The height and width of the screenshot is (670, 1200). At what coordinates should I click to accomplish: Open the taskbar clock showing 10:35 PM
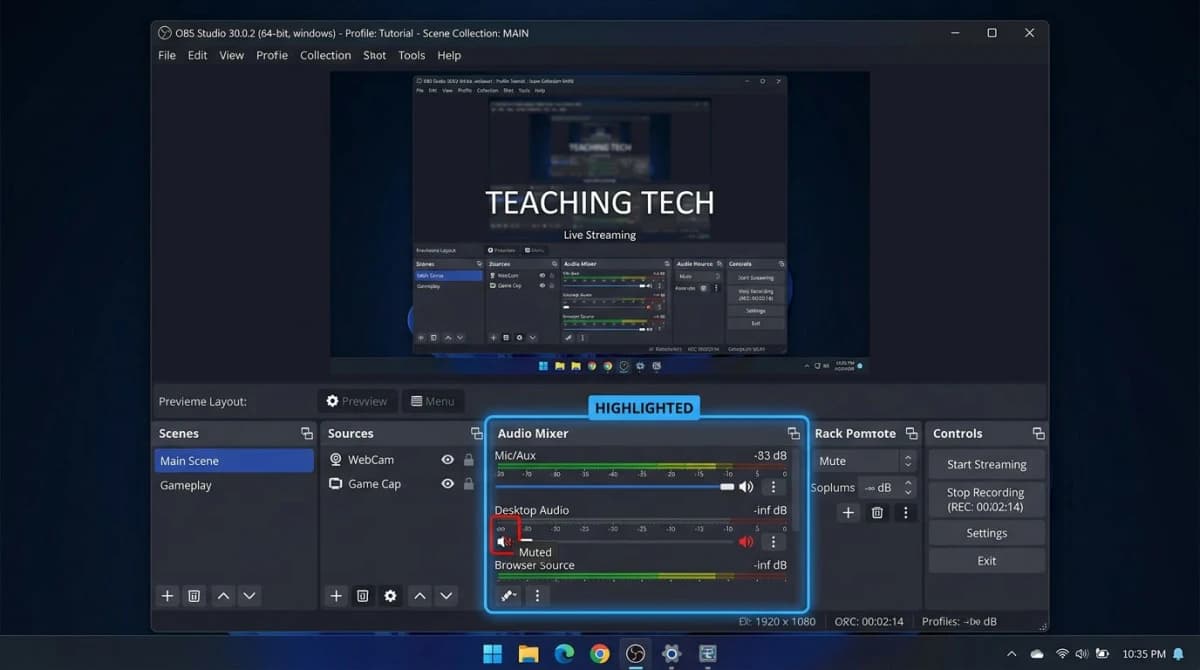point(1144,654)
